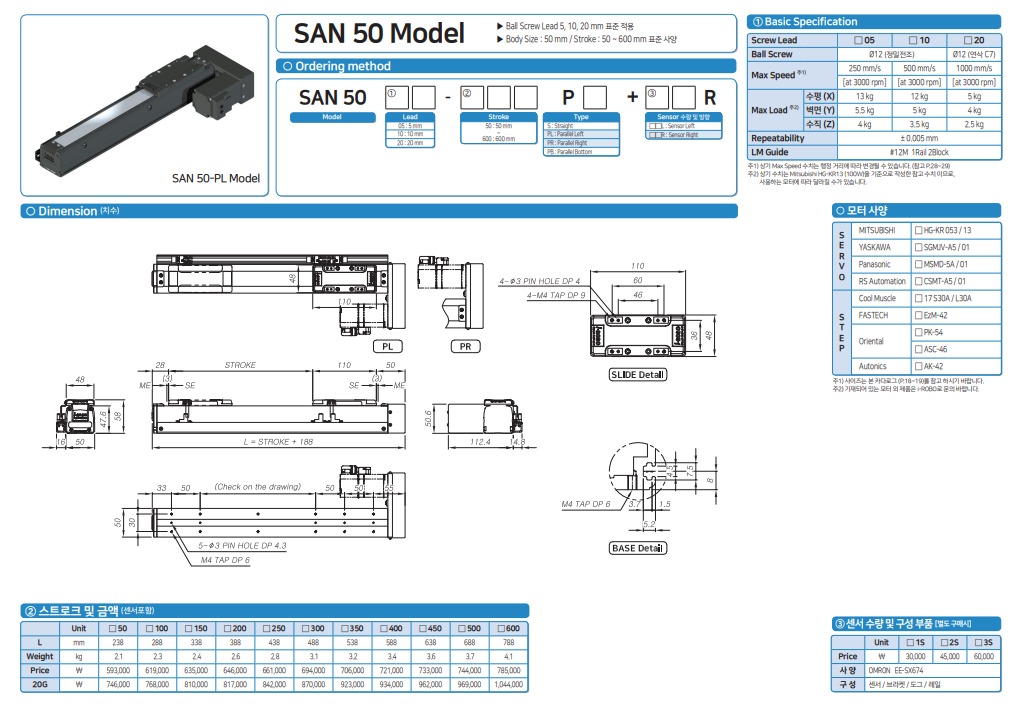The width and height of the screenshot is (1016, 704).
Task: Click the "593,000" price cell
Action: 118,670
